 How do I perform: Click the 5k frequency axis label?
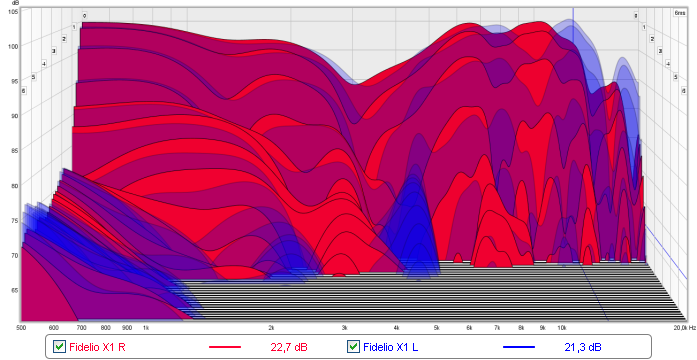437,328
